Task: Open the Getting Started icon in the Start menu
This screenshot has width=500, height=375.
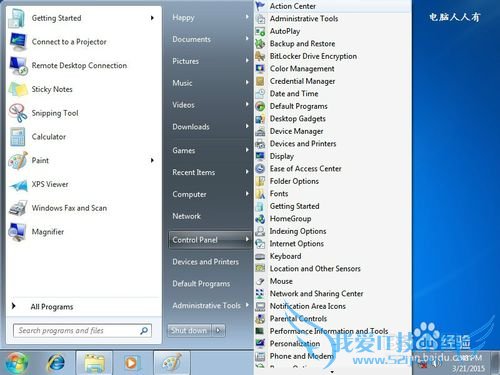Action: [17, 18]
